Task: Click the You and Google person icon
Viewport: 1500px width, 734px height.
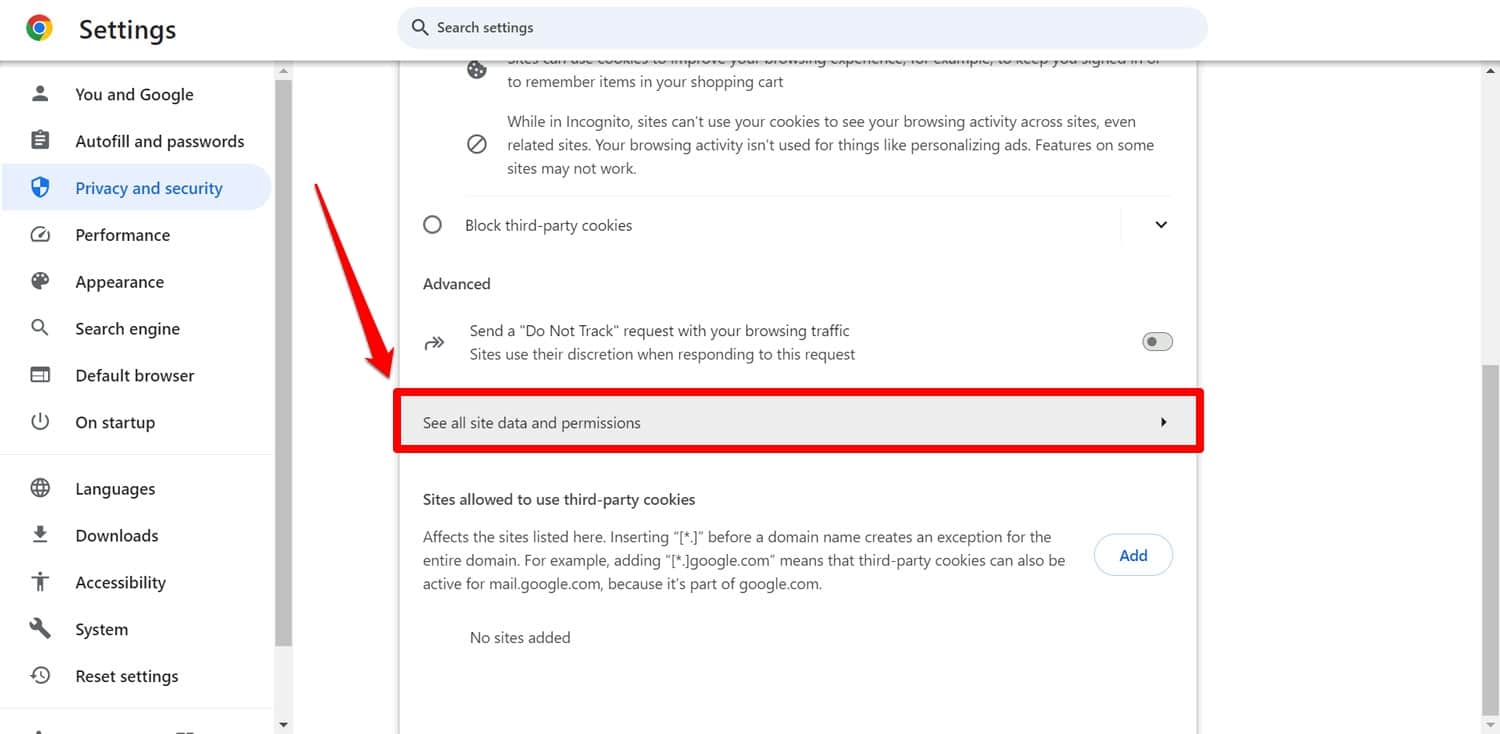Action: pyautogui.click(x=40, y=94)
